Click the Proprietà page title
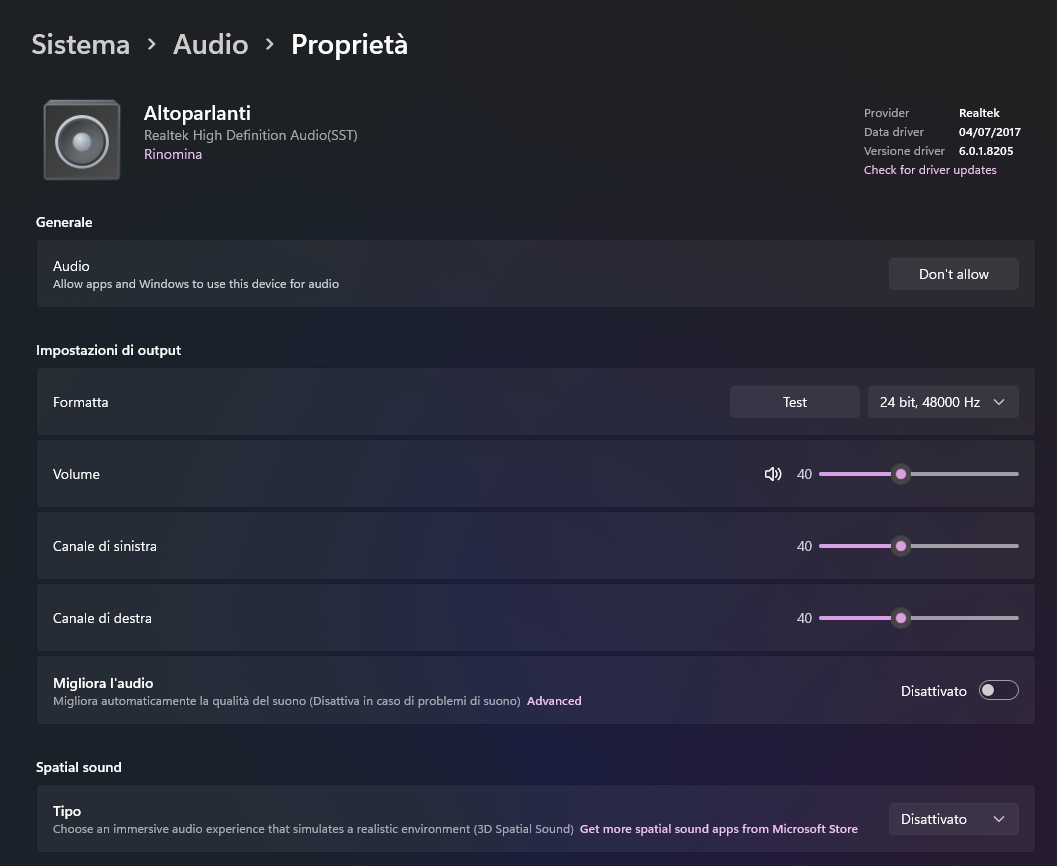 click(x=349, y=45)
